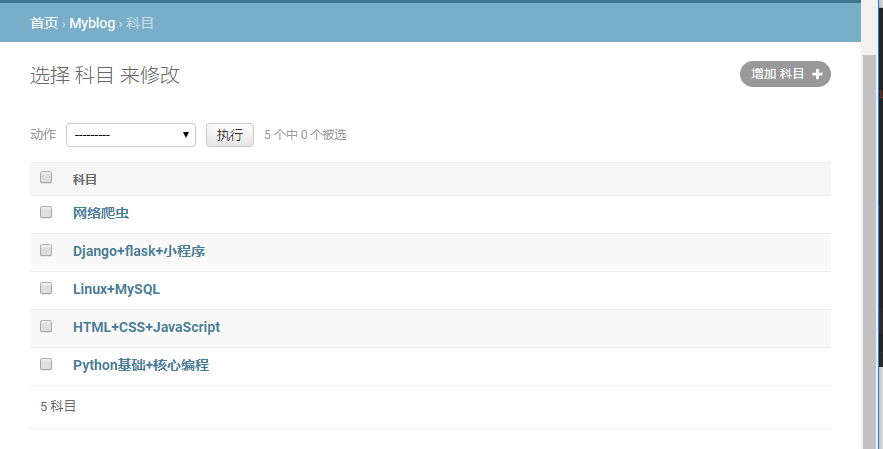Viewport: 883px width, 449px height.
Task: Open the Django+flask+小程序 subject link
Action: click(x=139, y=251)
